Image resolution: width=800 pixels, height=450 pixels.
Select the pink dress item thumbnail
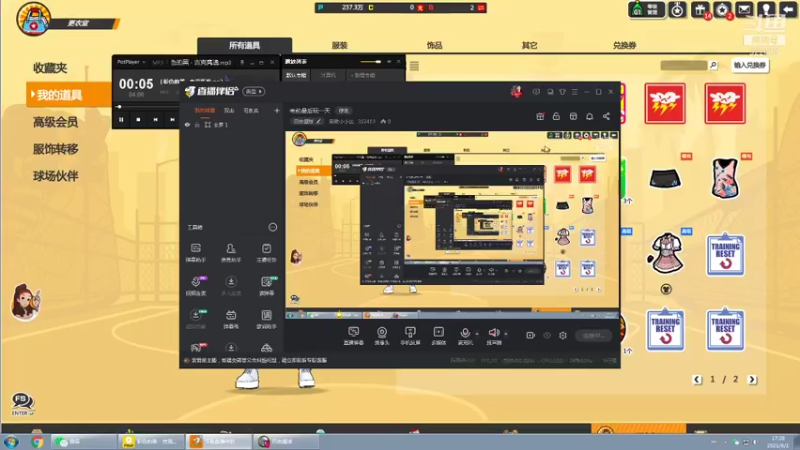click(x=665, y=253)
